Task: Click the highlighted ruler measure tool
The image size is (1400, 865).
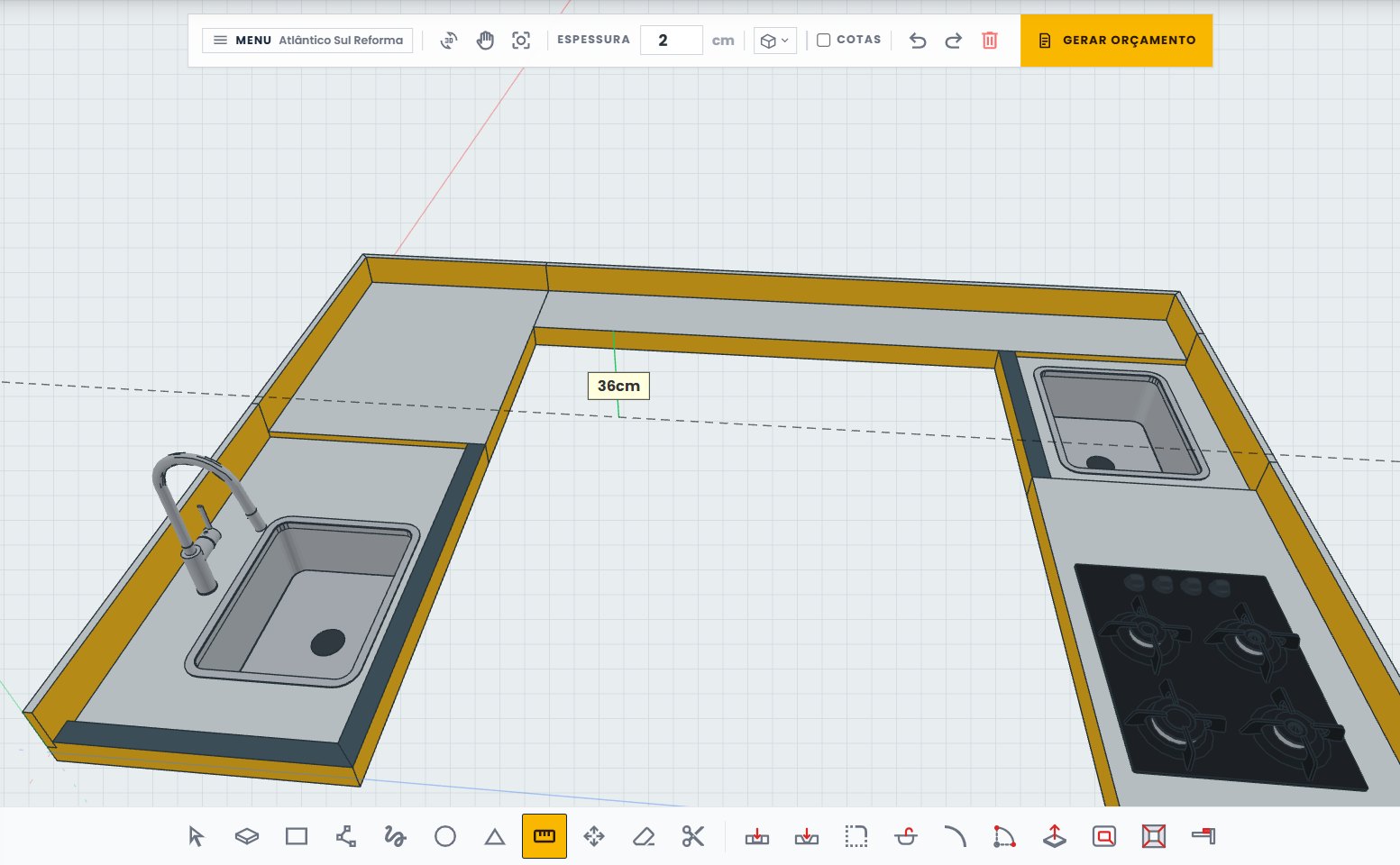Action: tap(544, 836)
